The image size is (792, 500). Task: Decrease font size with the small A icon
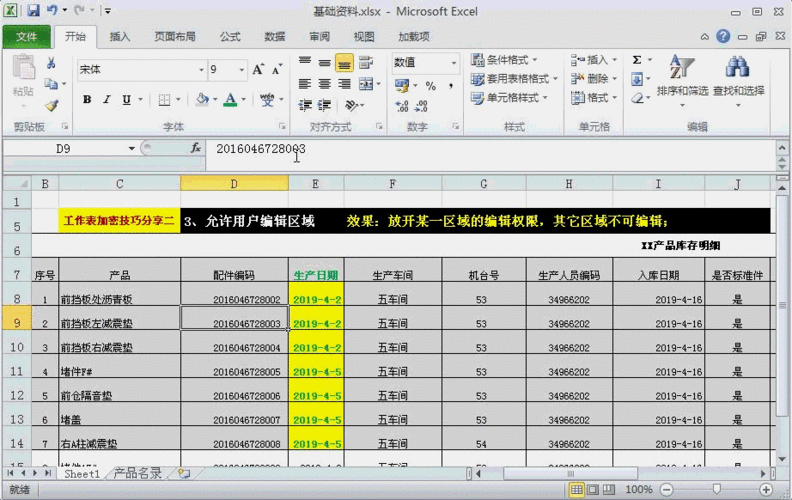tap(276, 70)
